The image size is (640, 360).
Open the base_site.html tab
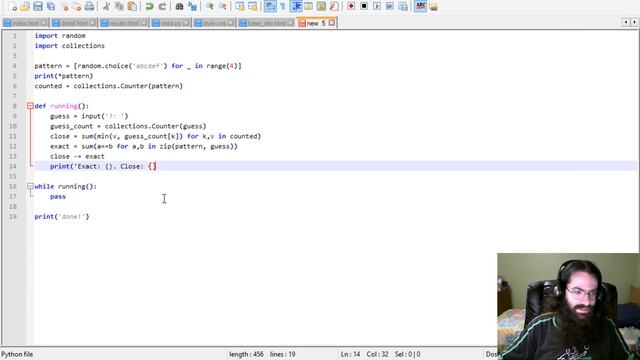(267, 23)
